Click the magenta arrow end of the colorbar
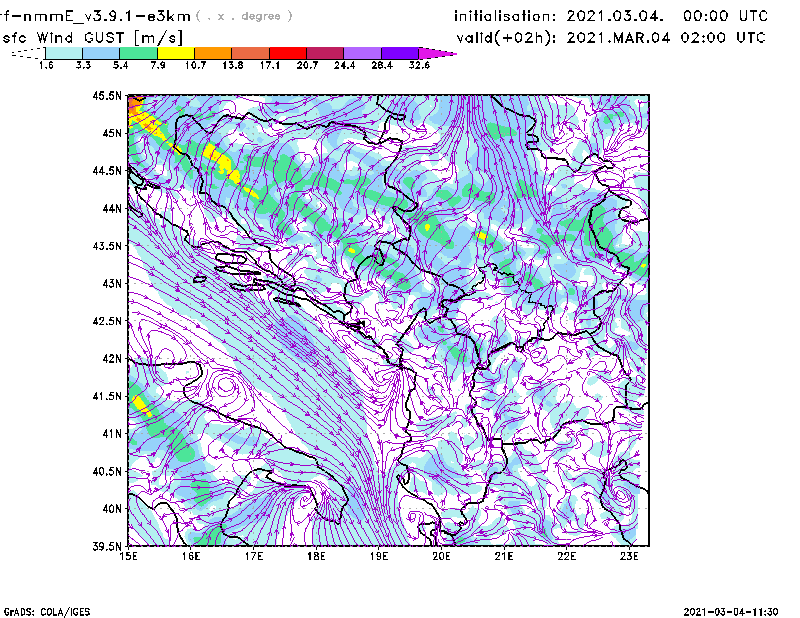Screen dimensions: 800x618 pyautogui.click(x=436, y=53)
